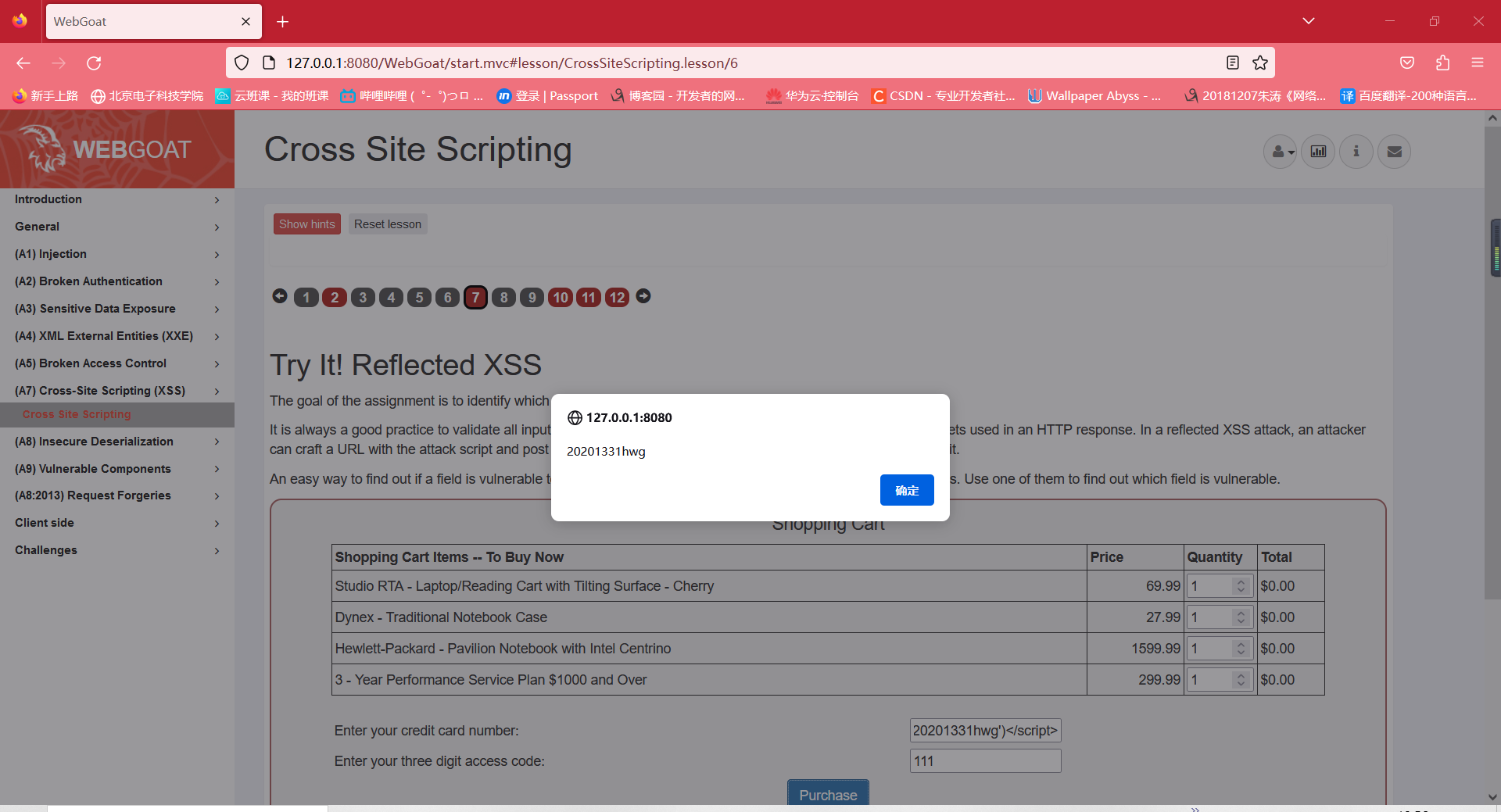Open the user profile dropdown icon
Viewport: 1501px width, 812px height.
[x=1281, y=152]
